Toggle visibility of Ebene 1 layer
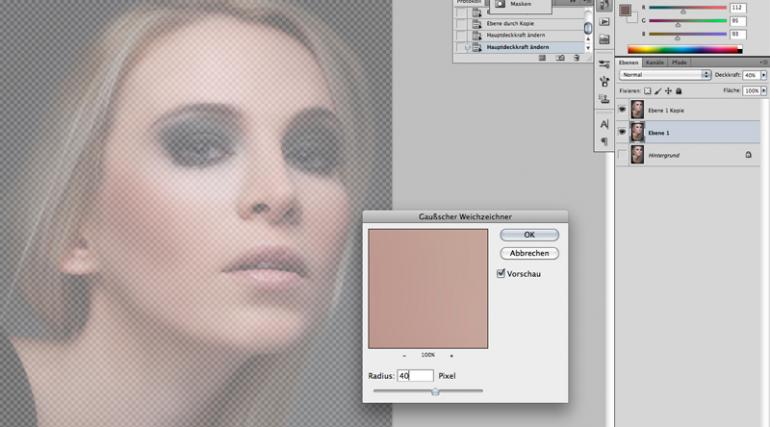This screenshot has width=770, height=427. (x=623, y=131)
